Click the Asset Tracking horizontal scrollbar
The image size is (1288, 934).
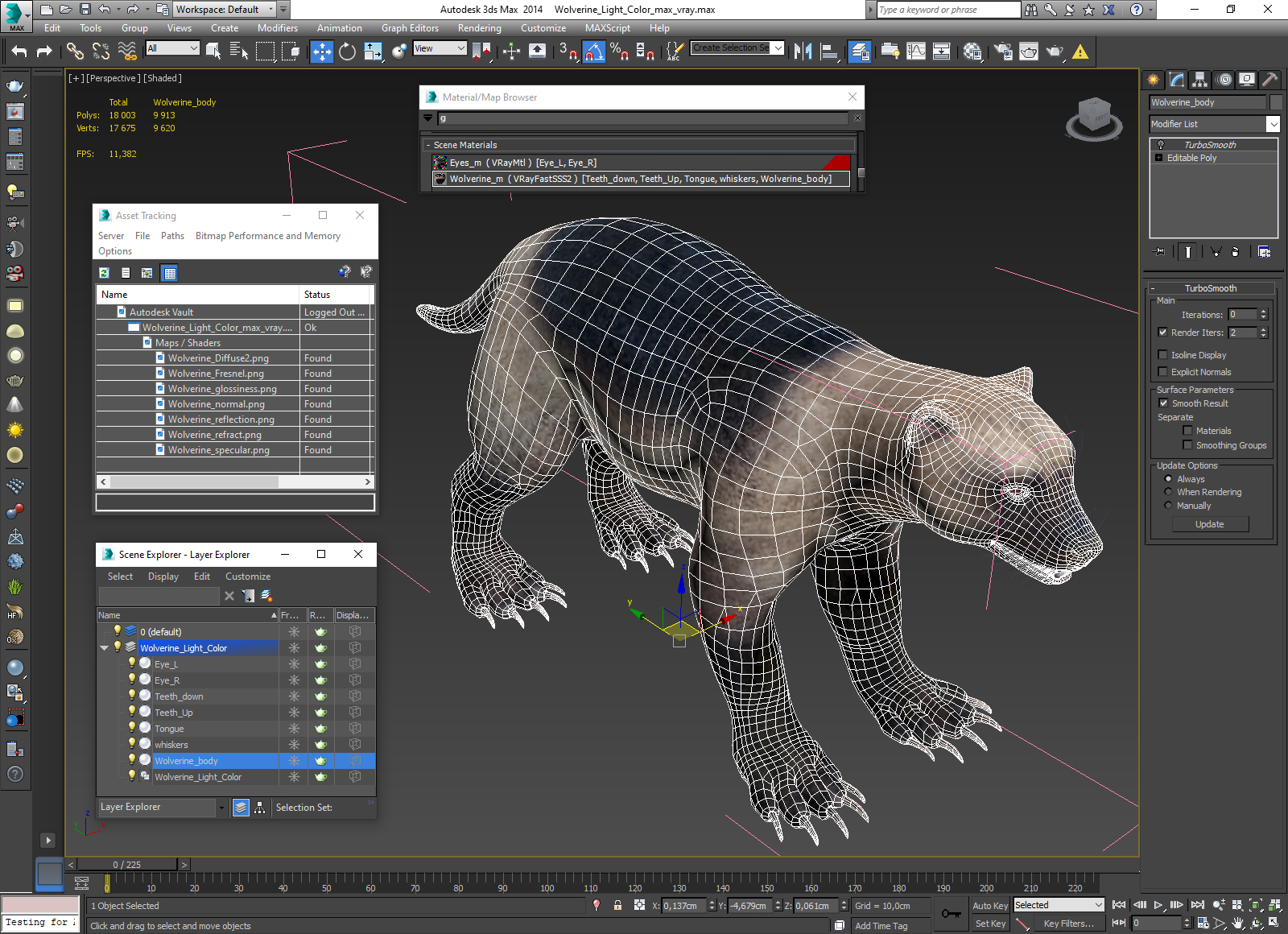pyautogui.click(x=235, y=481)
